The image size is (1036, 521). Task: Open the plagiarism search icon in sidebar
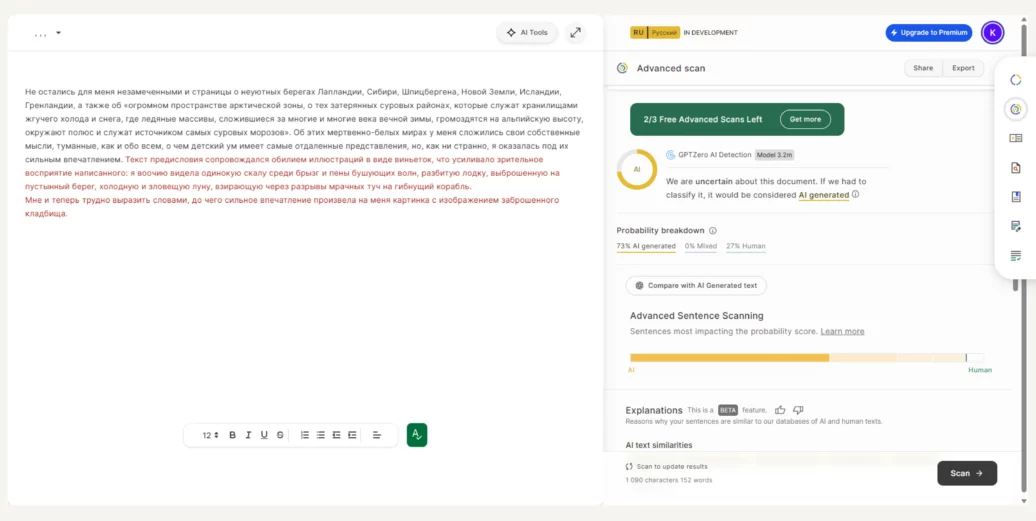[x=1016, y=168]
